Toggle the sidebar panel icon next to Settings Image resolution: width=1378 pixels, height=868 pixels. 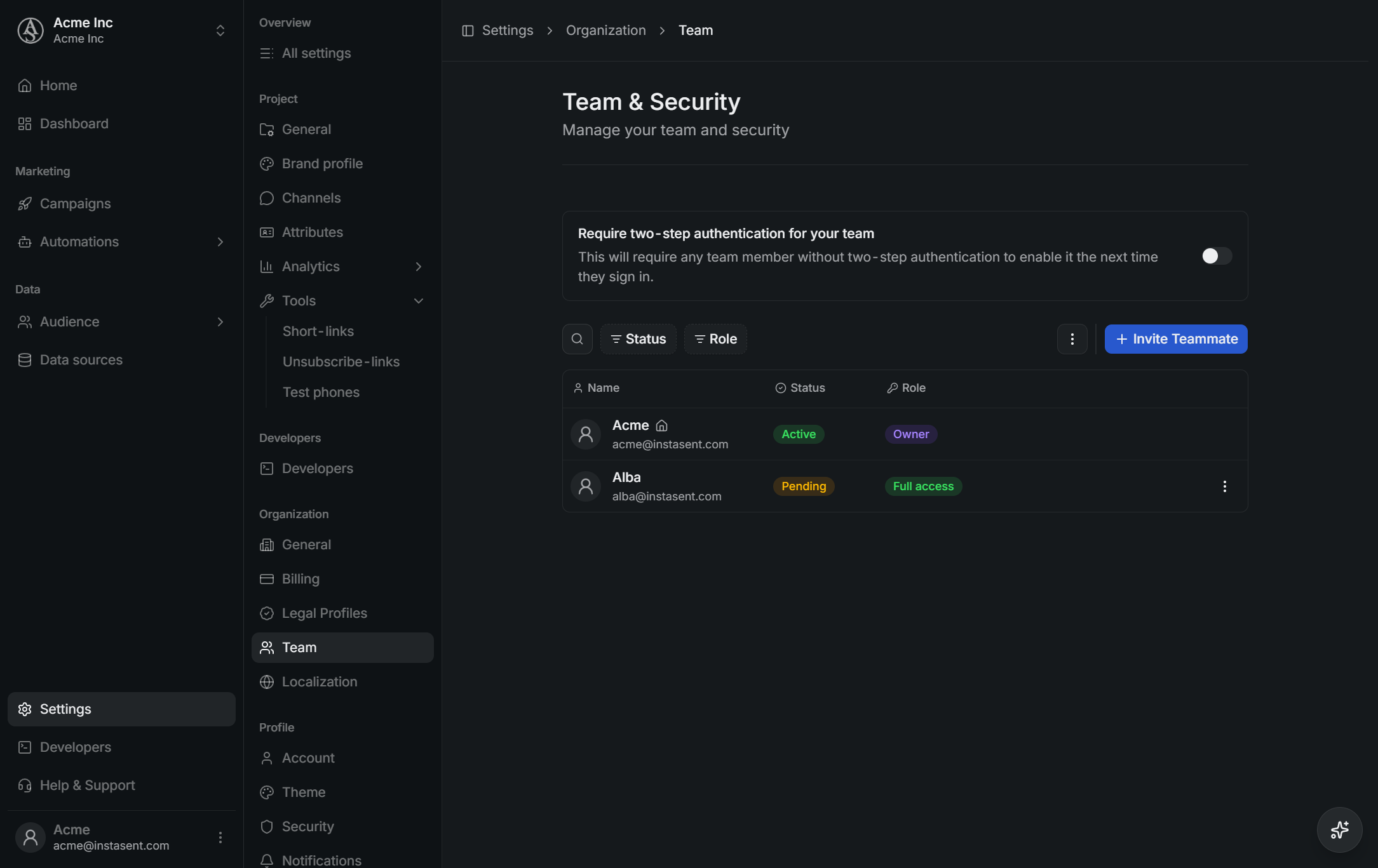click(468, 30)
